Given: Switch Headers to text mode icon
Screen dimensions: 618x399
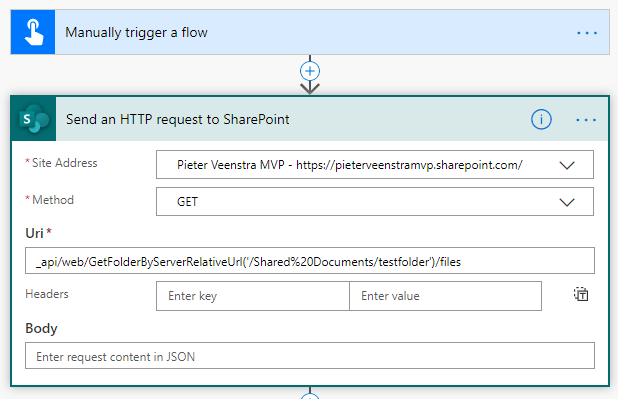Looking at the screenshot, I should [581, 294].
